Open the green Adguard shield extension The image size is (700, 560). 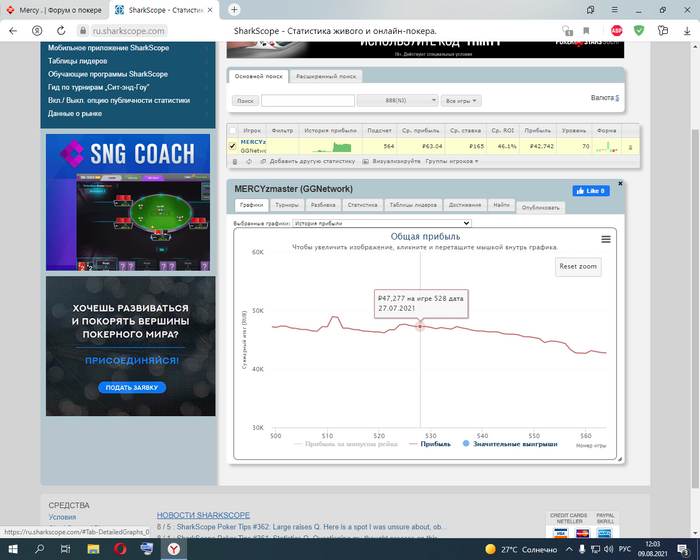(x=639, y=31)
